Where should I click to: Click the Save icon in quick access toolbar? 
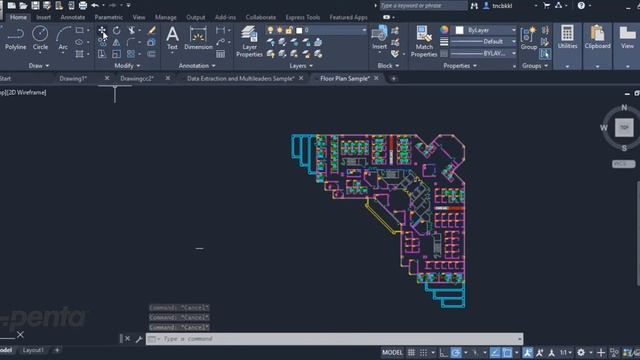(35, 5)
